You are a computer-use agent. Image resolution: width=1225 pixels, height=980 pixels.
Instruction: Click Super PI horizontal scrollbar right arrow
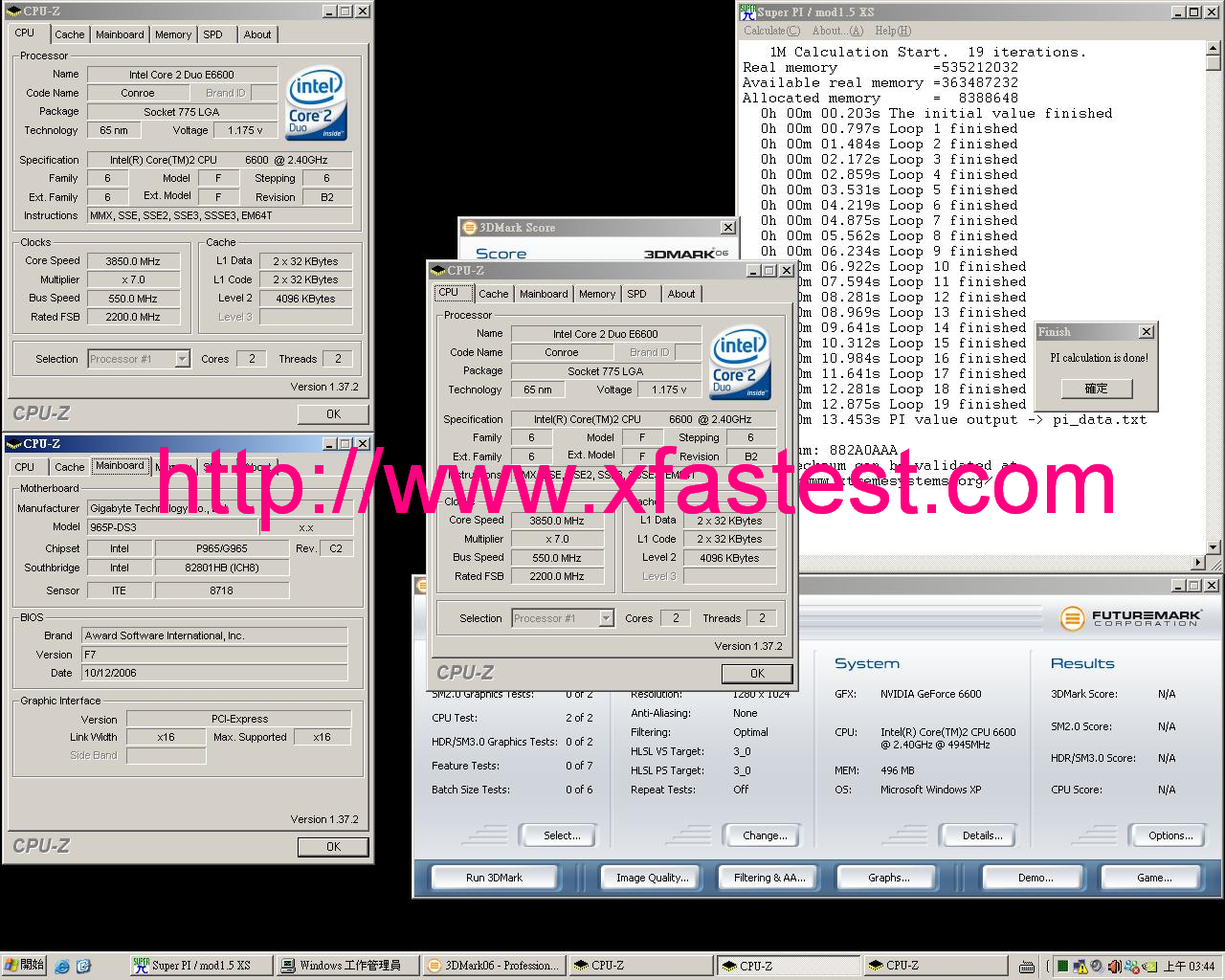(x=1199, y=563)
